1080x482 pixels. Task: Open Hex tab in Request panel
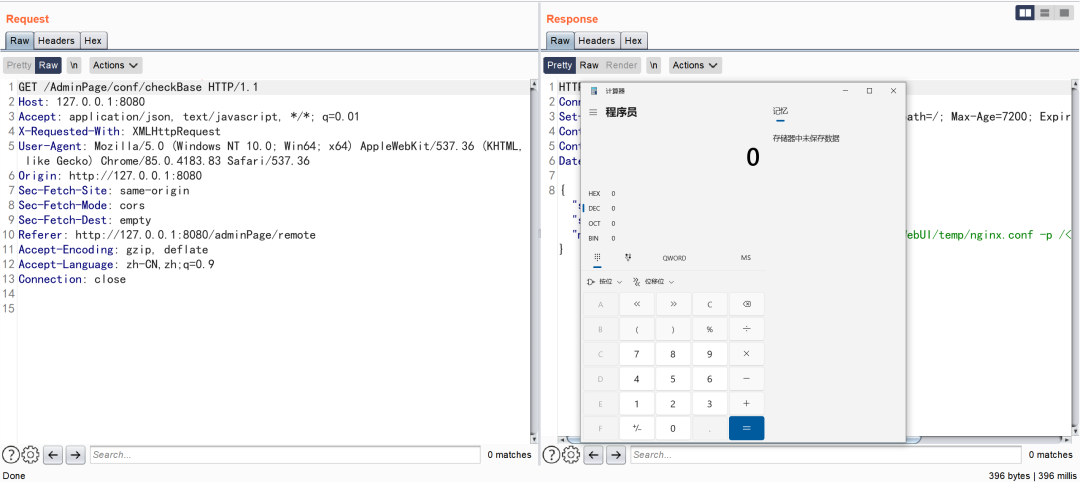[x=93, y=41]
